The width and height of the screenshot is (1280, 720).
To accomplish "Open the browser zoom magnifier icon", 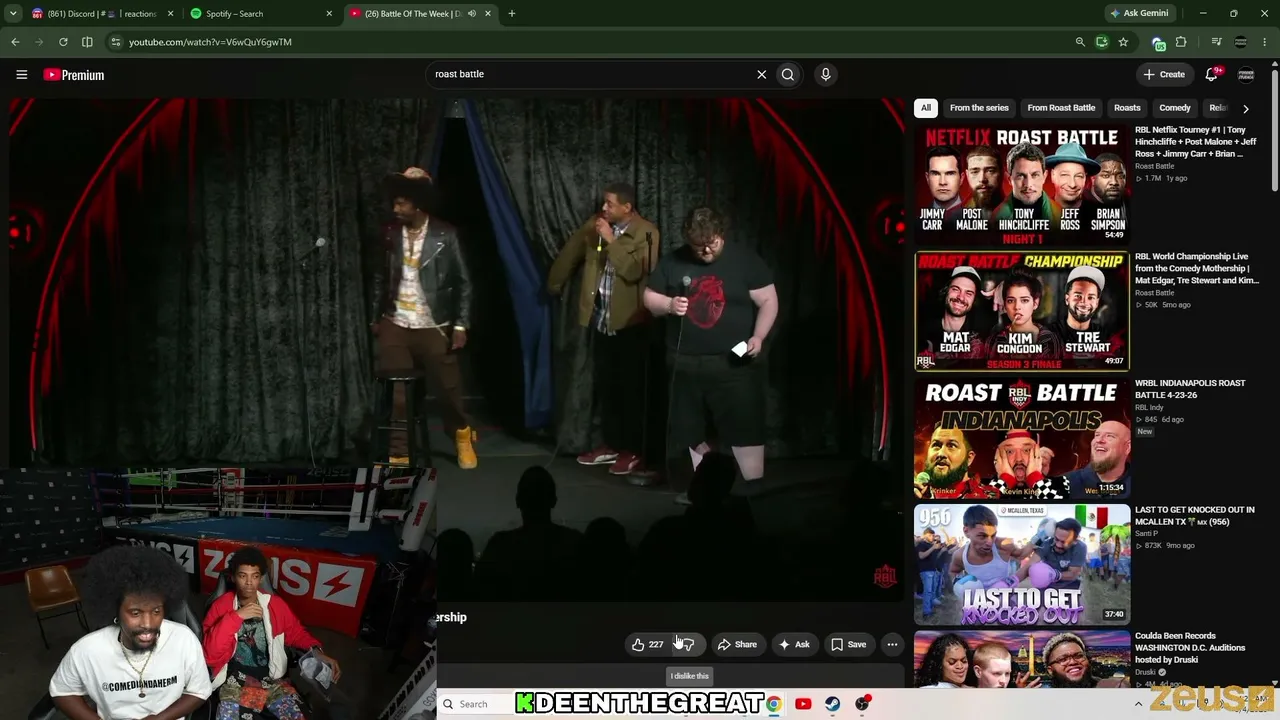I will 1080,42.
